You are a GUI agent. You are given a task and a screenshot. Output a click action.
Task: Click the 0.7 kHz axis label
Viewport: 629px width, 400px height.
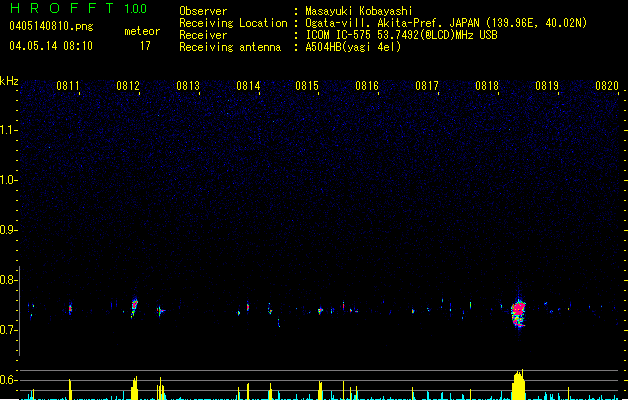click(8, 330)
